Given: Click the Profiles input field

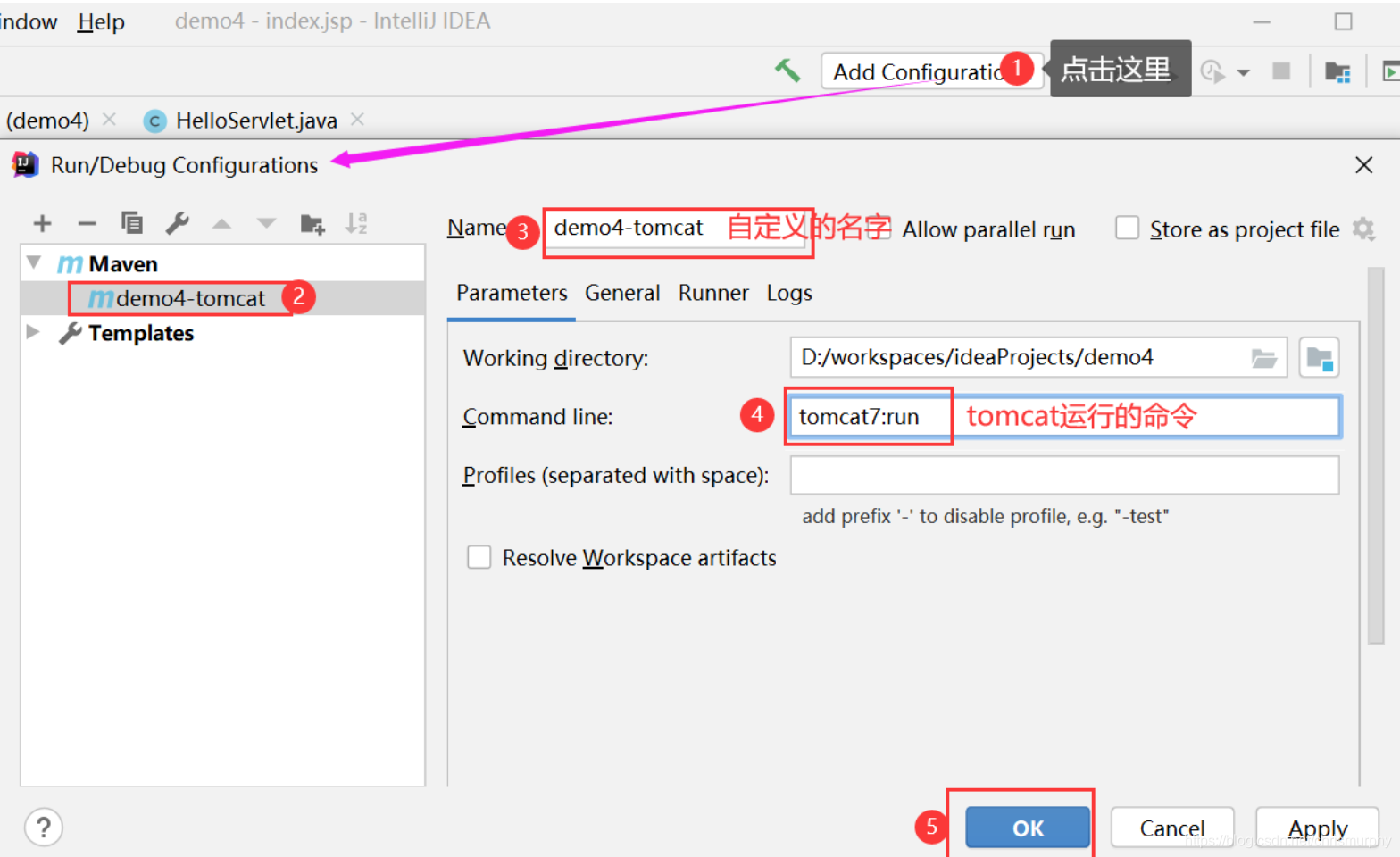Looking at the screenshot, I should click(x=1064, y=475).
